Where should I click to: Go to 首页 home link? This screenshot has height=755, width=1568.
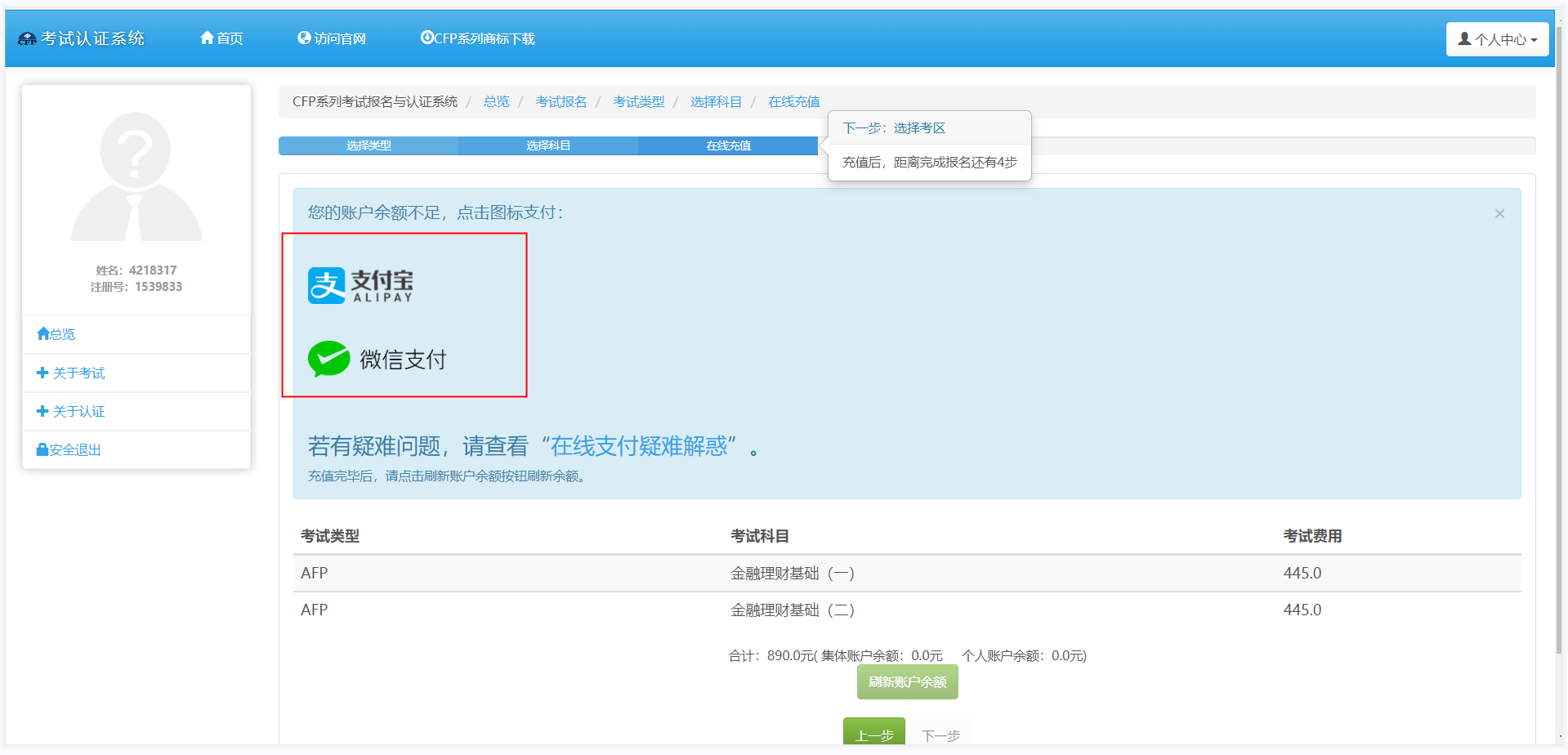click(221, 38)
